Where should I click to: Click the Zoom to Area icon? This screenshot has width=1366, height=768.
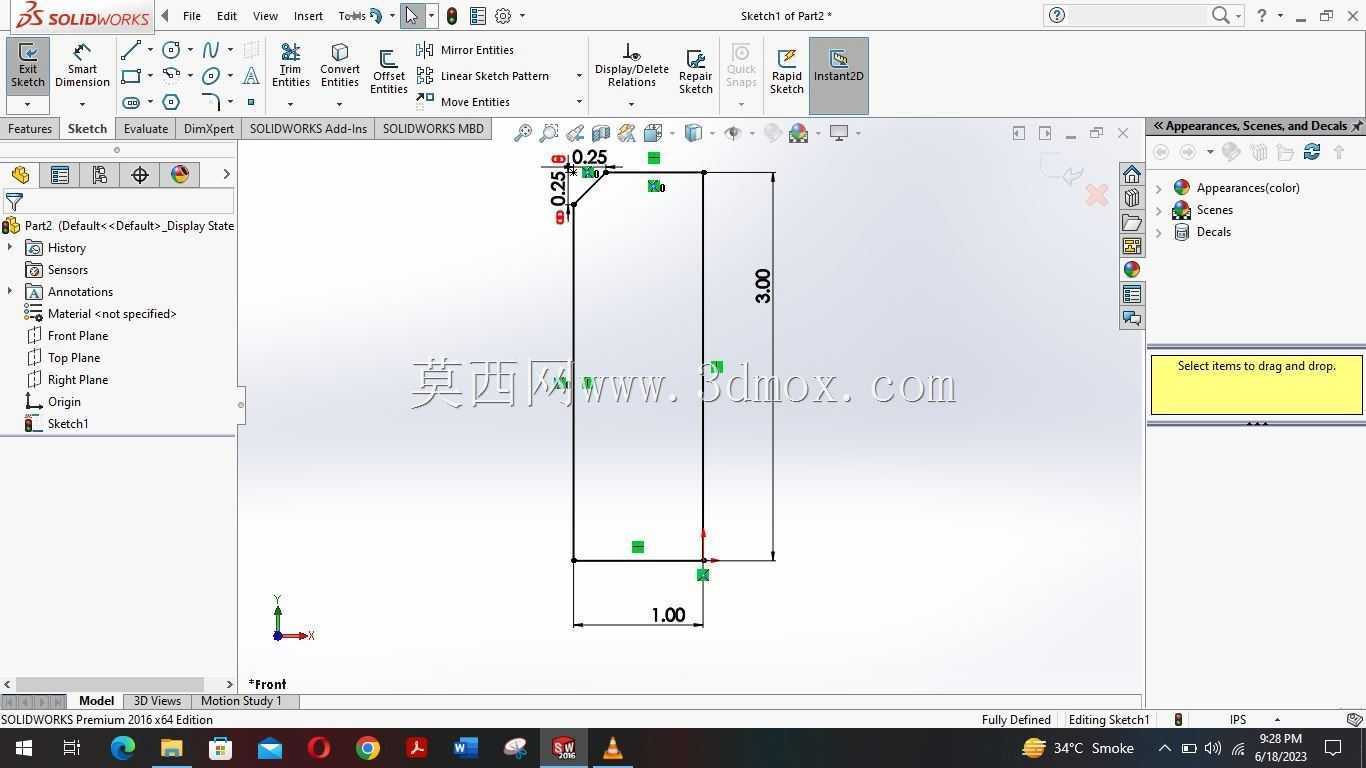point(549,133)
